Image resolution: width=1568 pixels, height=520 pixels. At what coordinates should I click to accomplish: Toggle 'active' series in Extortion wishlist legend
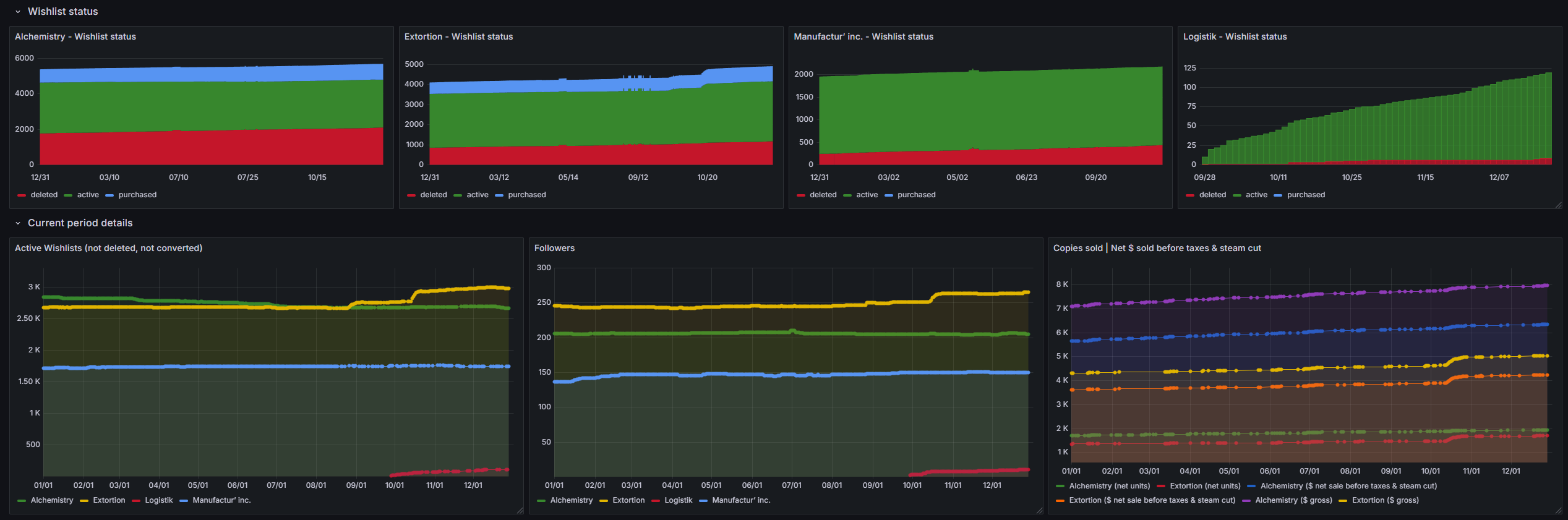click(x=477, y=195)
